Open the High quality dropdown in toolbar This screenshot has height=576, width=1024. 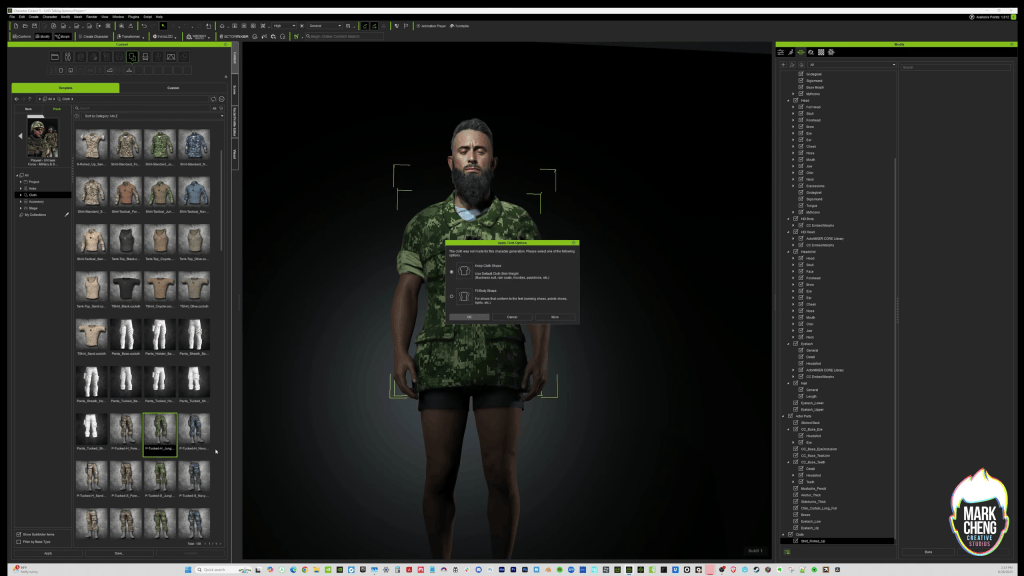[x=284, y=26]
